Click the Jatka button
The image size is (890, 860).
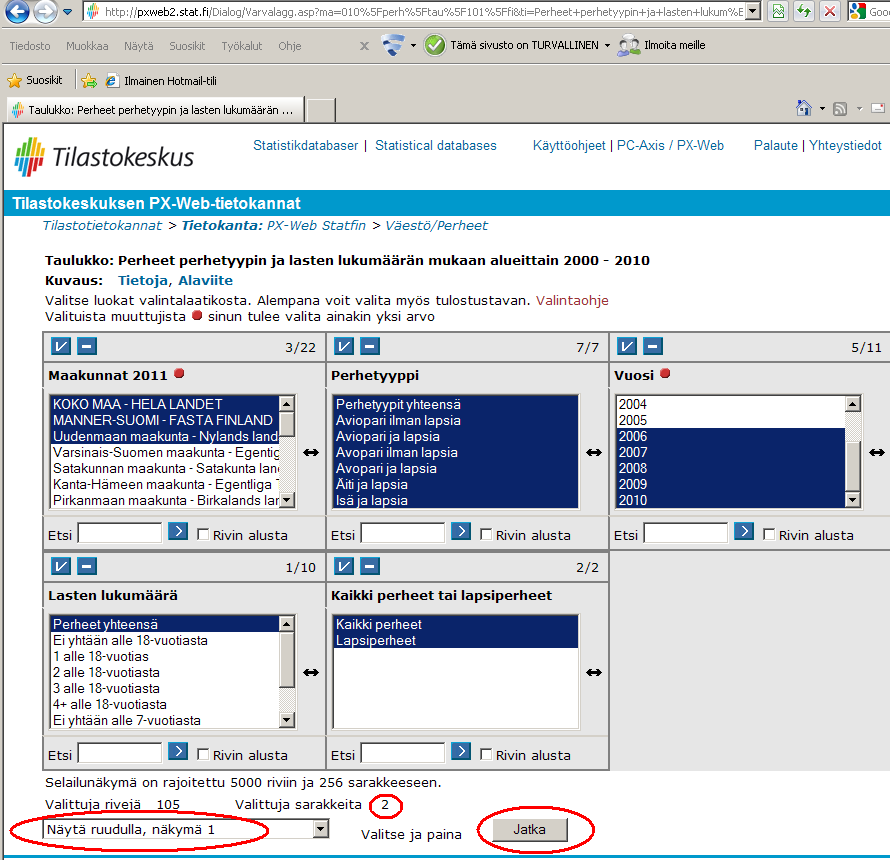click(530, 829)
